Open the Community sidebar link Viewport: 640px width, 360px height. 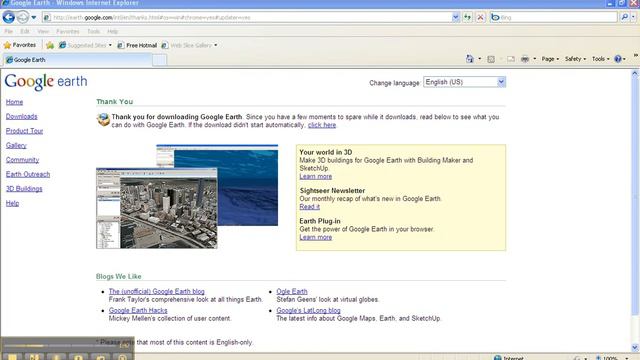click(x=22, y=160)
